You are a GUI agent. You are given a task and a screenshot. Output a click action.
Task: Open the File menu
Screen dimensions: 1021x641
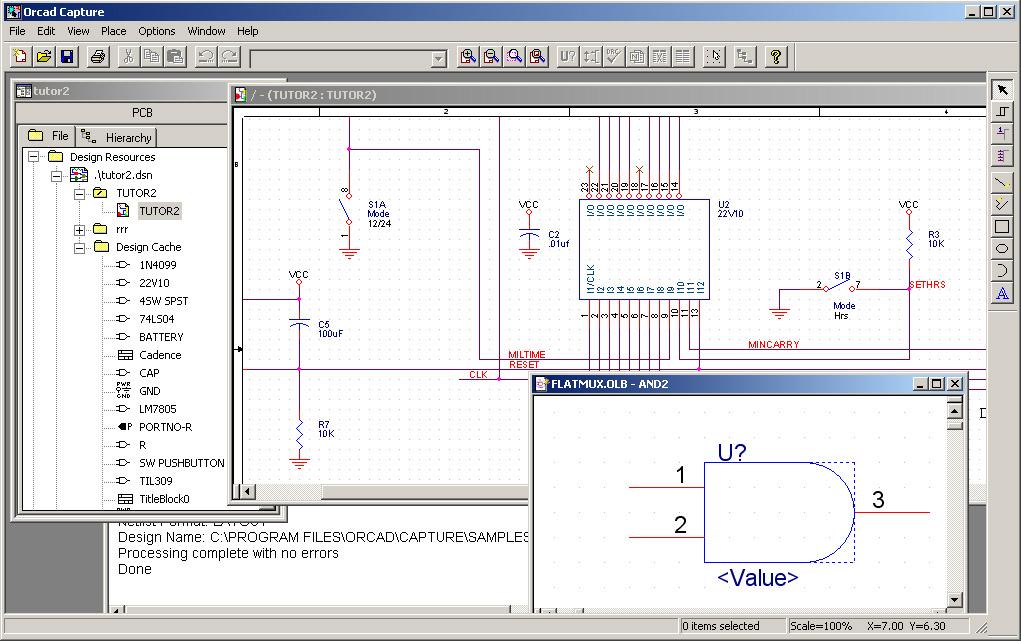pyautogui.click(x=18, y=31)
